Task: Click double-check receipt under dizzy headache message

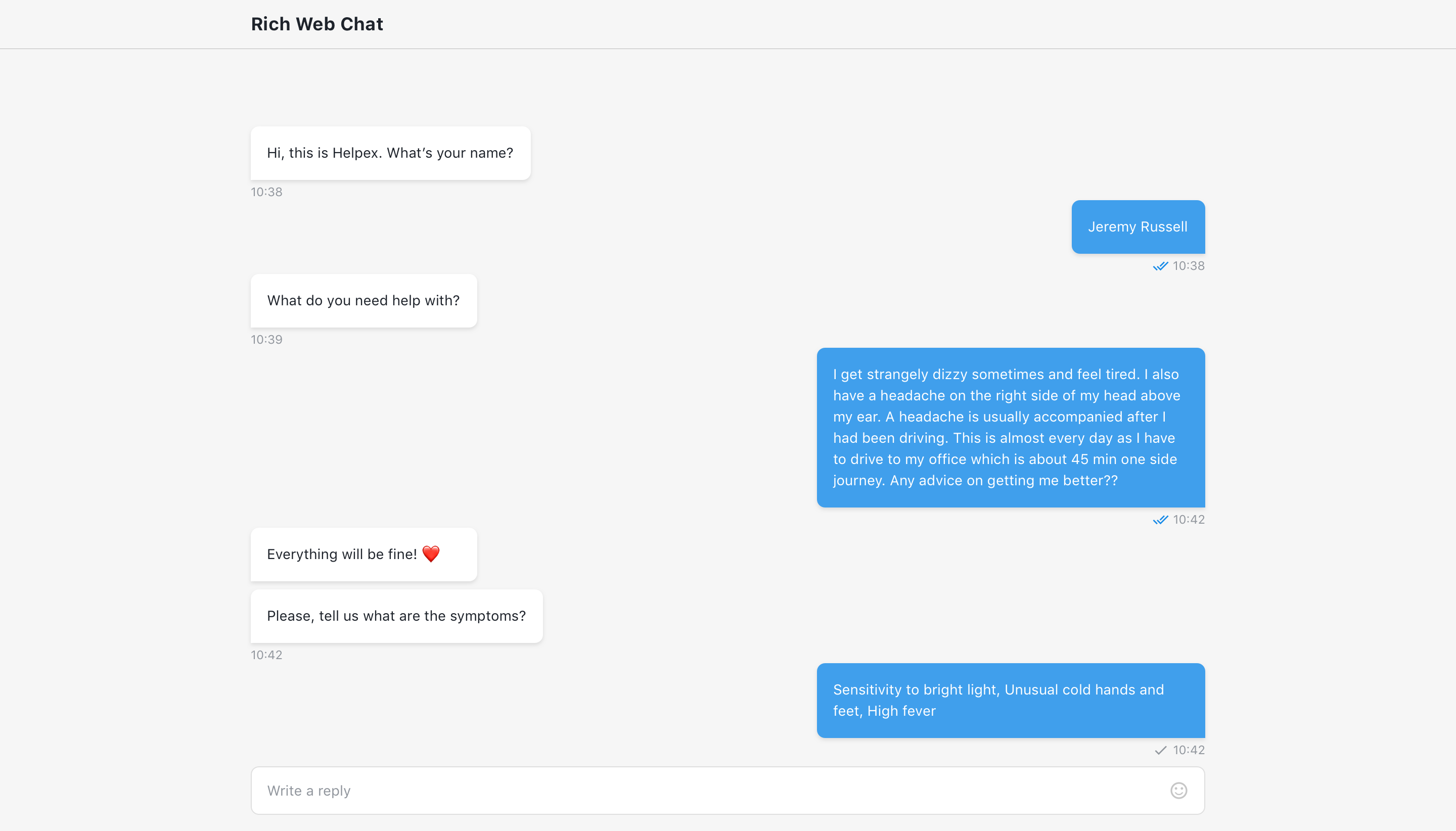Action: click(1160, 520)
